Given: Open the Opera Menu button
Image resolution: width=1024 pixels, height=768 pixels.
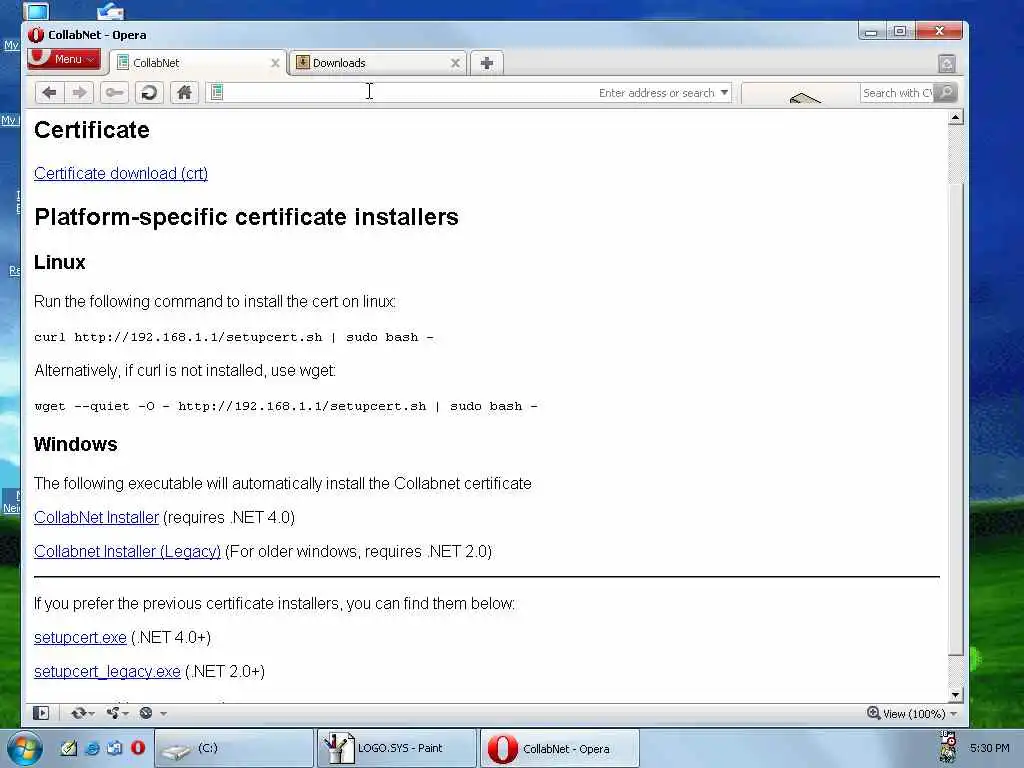Looking at the screenshot, I should [x=64, y=59].
